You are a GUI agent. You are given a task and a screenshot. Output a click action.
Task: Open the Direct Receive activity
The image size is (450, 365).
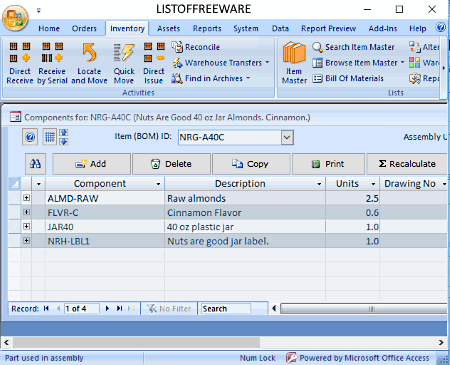[20, 63]
